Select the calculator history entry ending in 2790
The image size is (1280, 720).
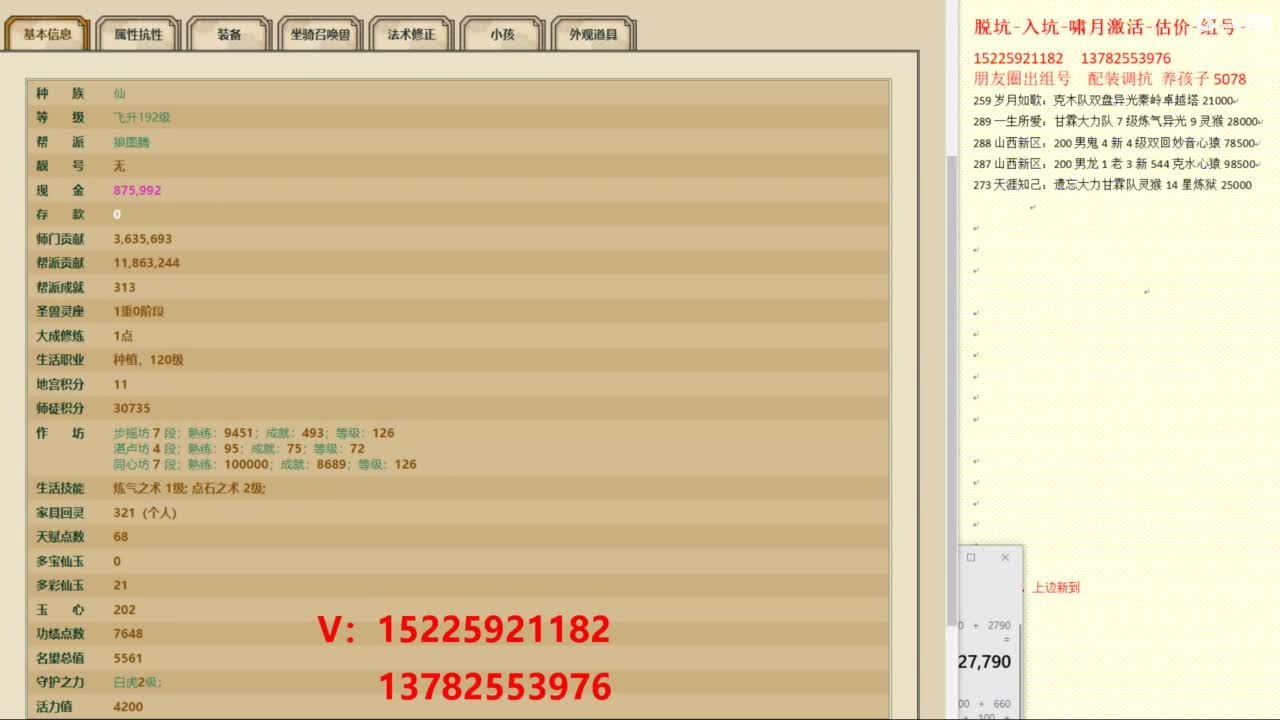click(997, 626)
